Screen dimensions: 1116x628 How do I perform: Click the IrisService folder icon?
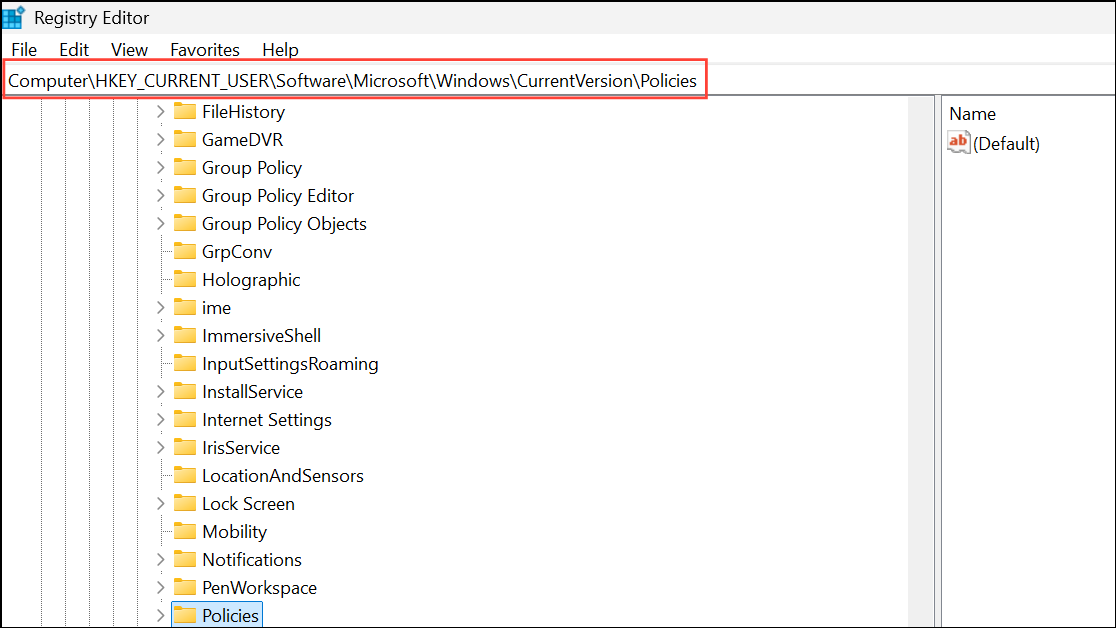(x=185, y=446)
